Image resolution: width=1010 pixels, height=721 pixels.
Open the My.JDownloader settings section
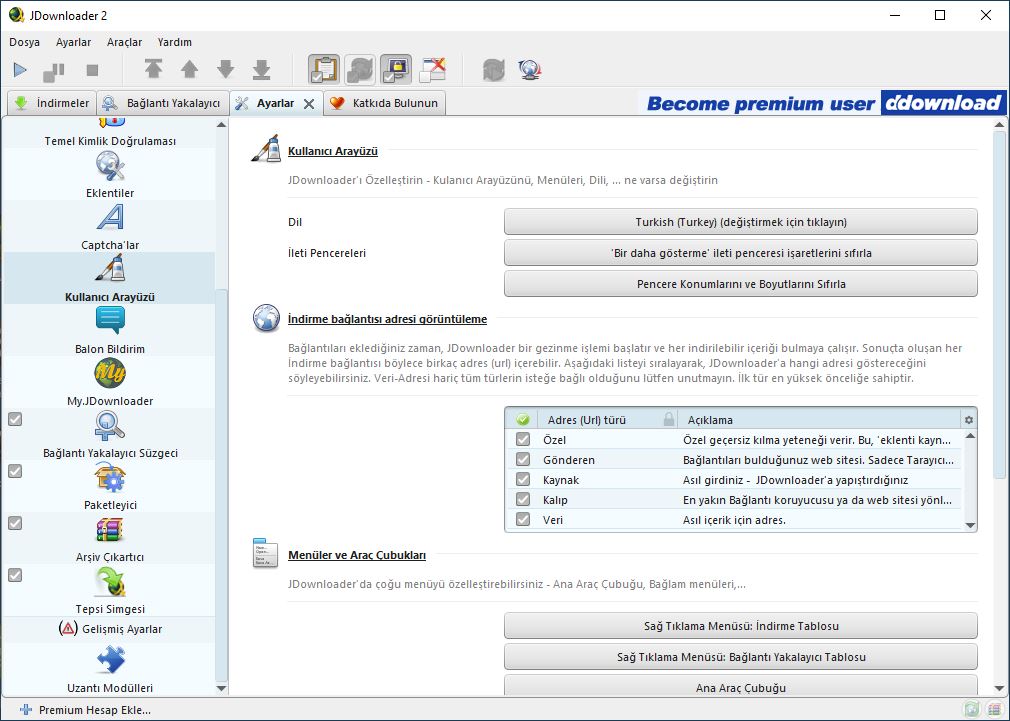click(x=110, y=383)
